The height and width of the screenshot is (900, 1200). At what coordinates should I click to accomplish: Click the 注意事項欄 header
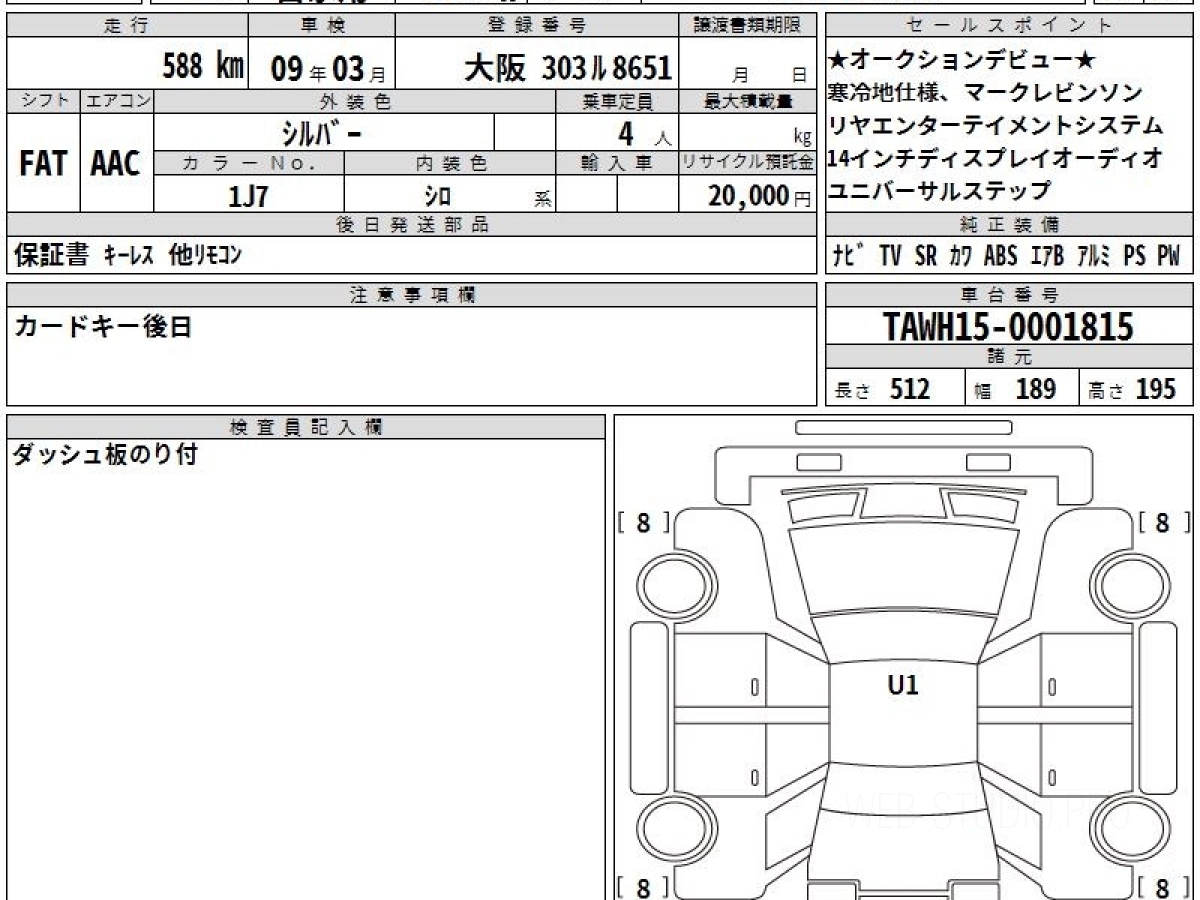pos(412,294)
